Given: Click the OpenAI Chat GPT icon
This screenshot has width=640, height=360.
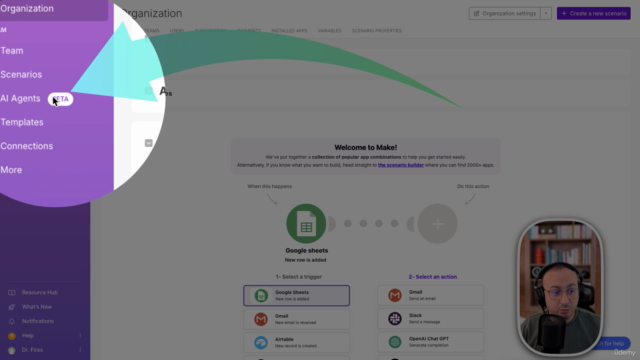Looking at the screenshot, I should 395,342.
